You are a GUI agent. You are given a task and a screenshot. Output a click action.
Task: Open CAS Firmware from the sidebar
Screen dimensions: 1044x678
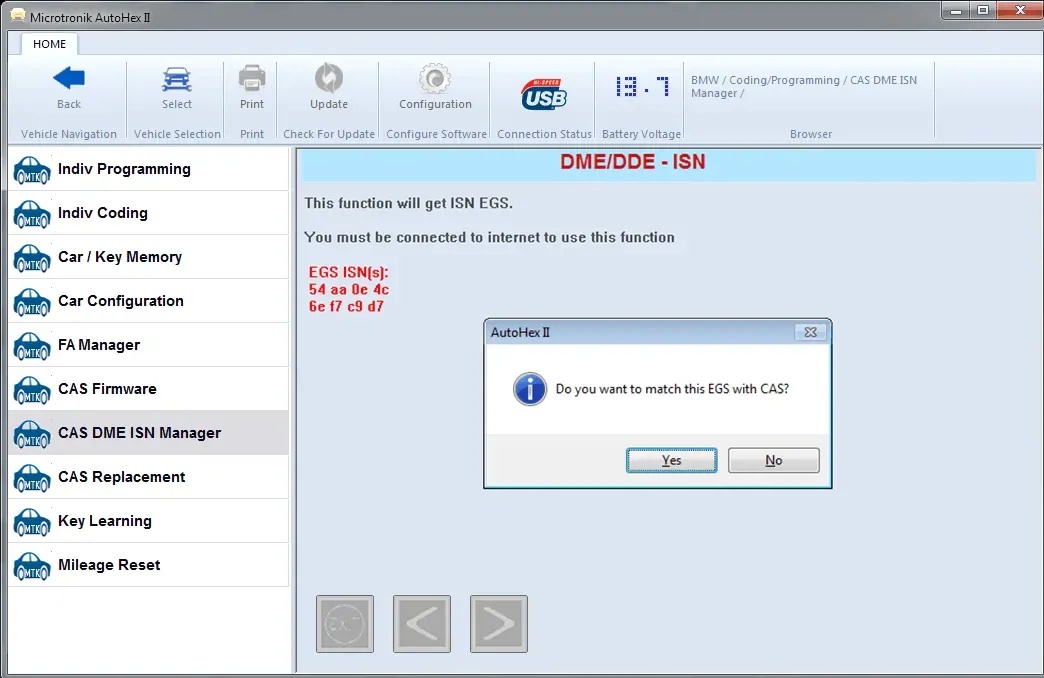click(148, 389)
